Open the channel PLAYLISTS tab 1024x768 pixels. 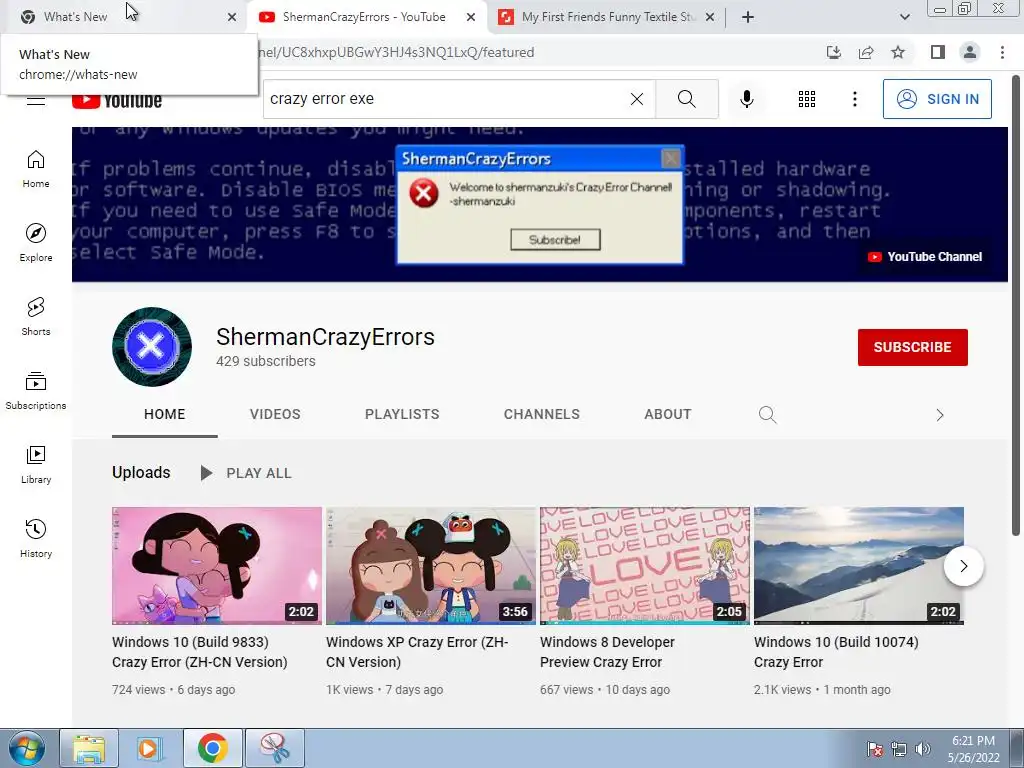(402, 415)
